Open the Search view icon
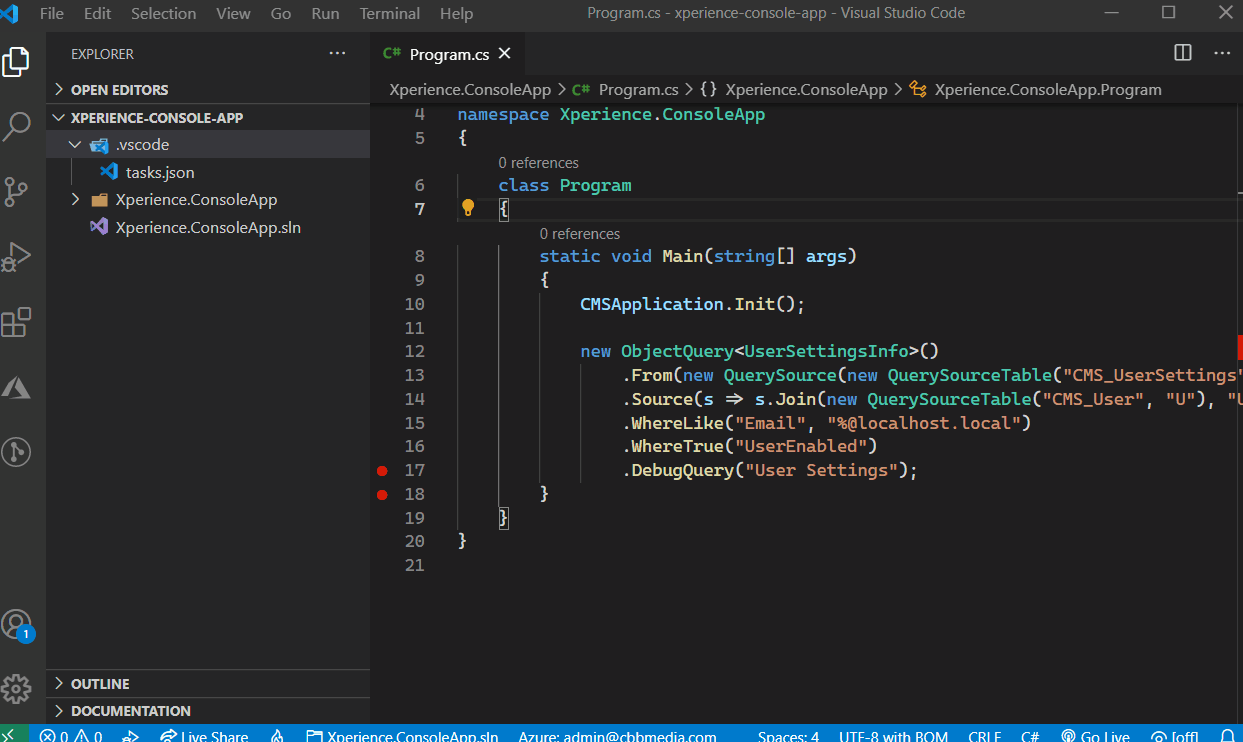 16,127
